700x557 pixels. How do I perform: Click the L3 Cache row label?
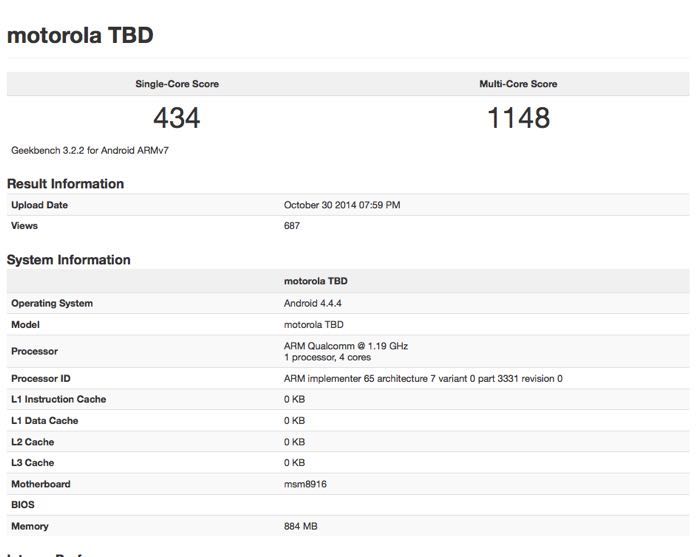pyautogui.click(x=32, y=463)
